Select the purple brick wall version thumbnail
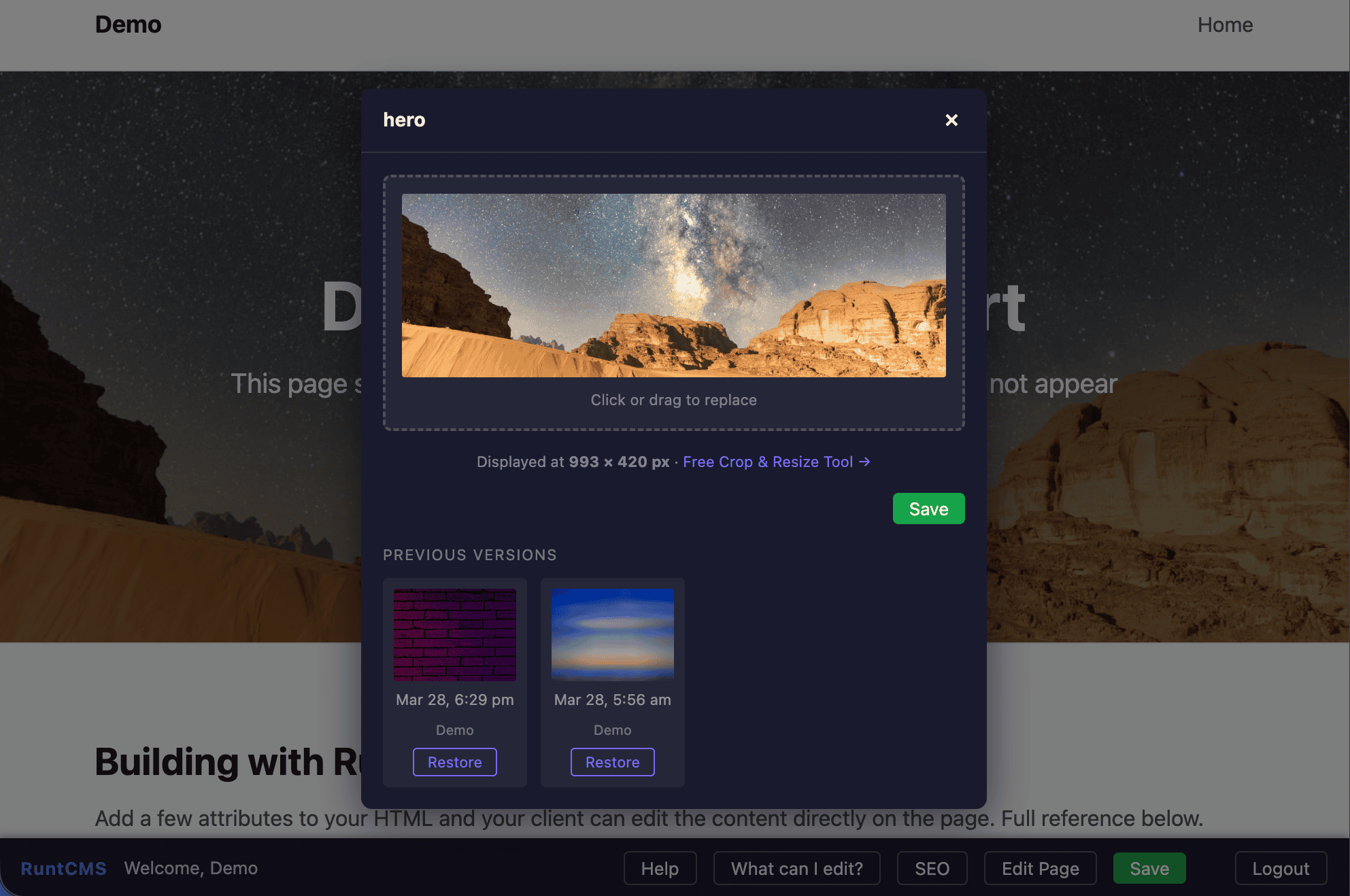 tap(454, 634)
